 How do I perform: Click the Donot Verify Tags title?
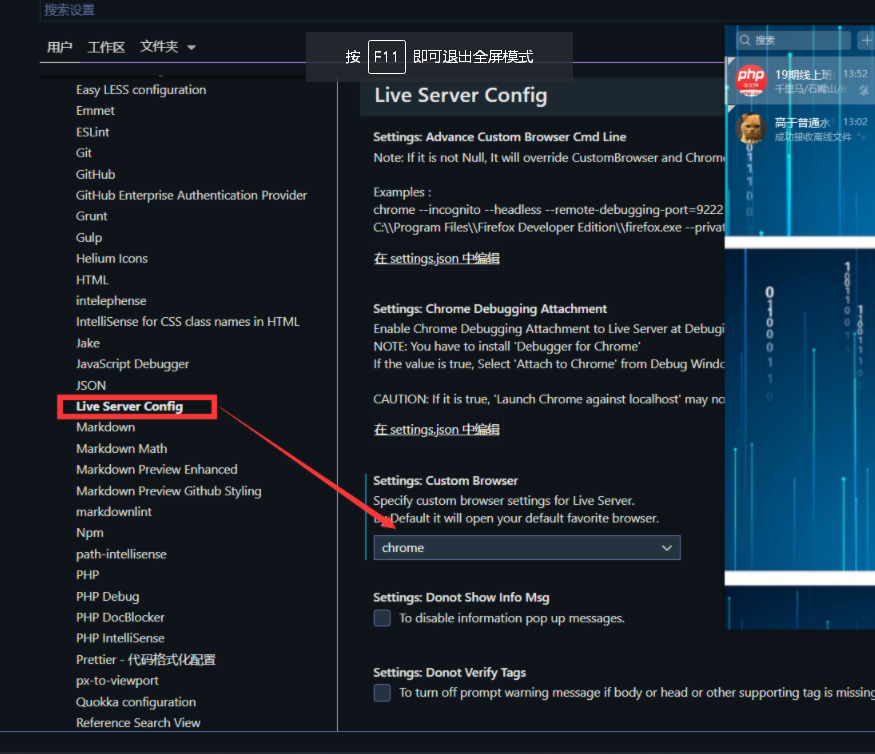pyautogui.click(x=450, y=673)
